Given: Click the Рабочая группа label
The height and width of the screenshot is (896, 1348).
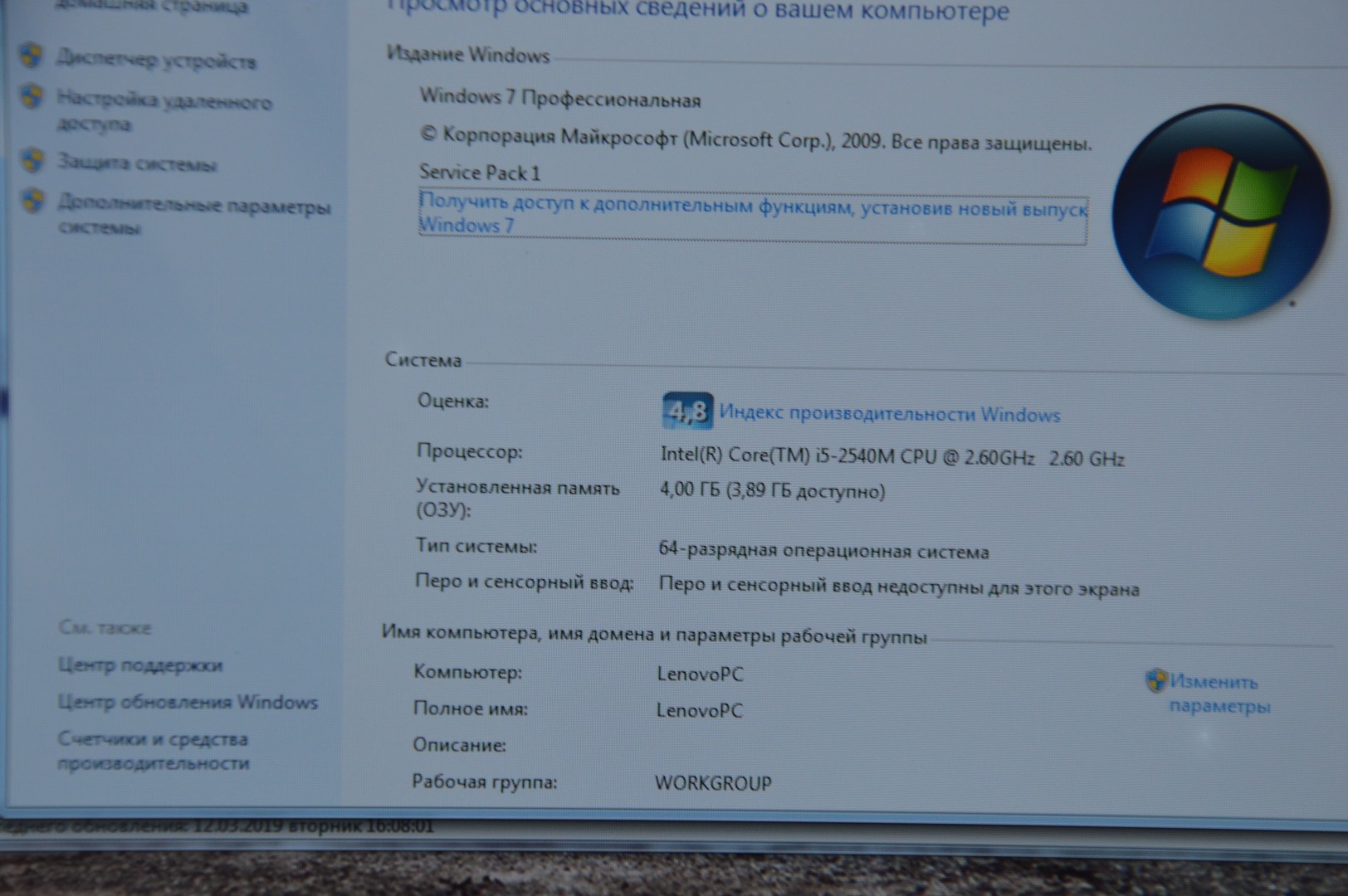Looking at the screenshot, I should coord(485,782).
